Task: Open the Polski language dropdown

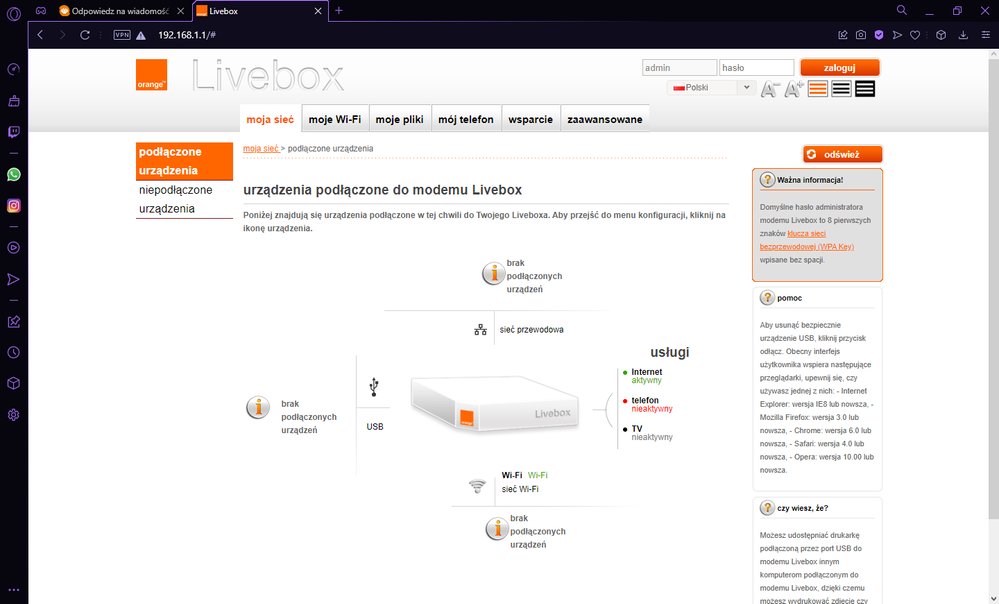Action: coord(712,87)
